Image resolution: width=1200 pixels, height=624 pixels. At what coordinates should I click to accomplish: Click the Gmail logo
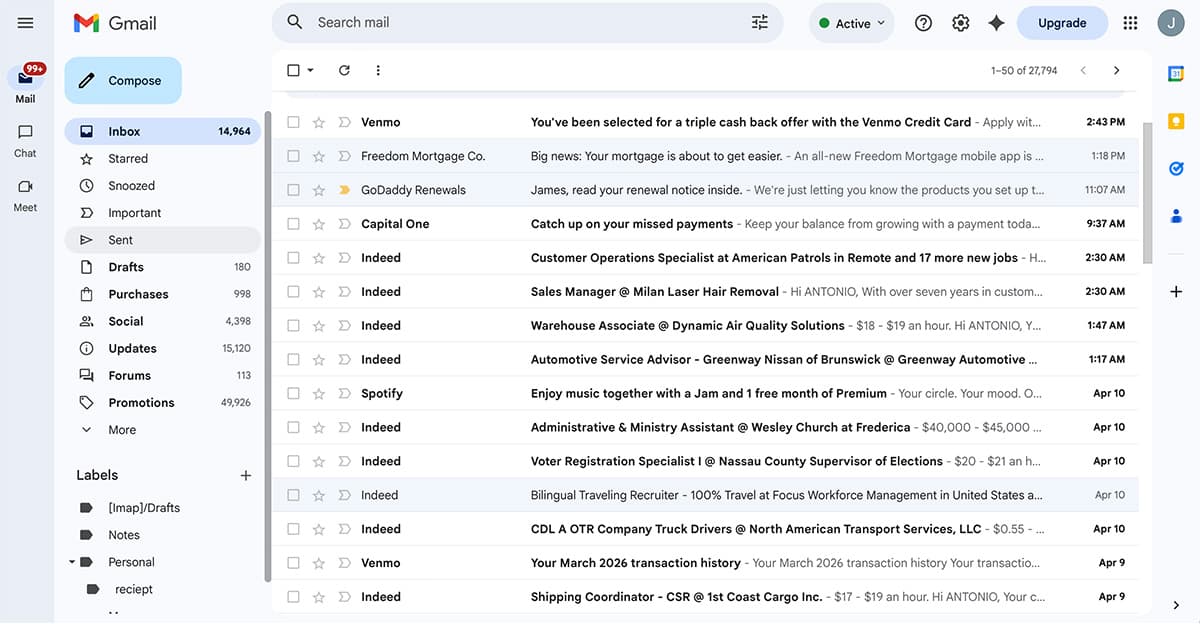[115, 23]
